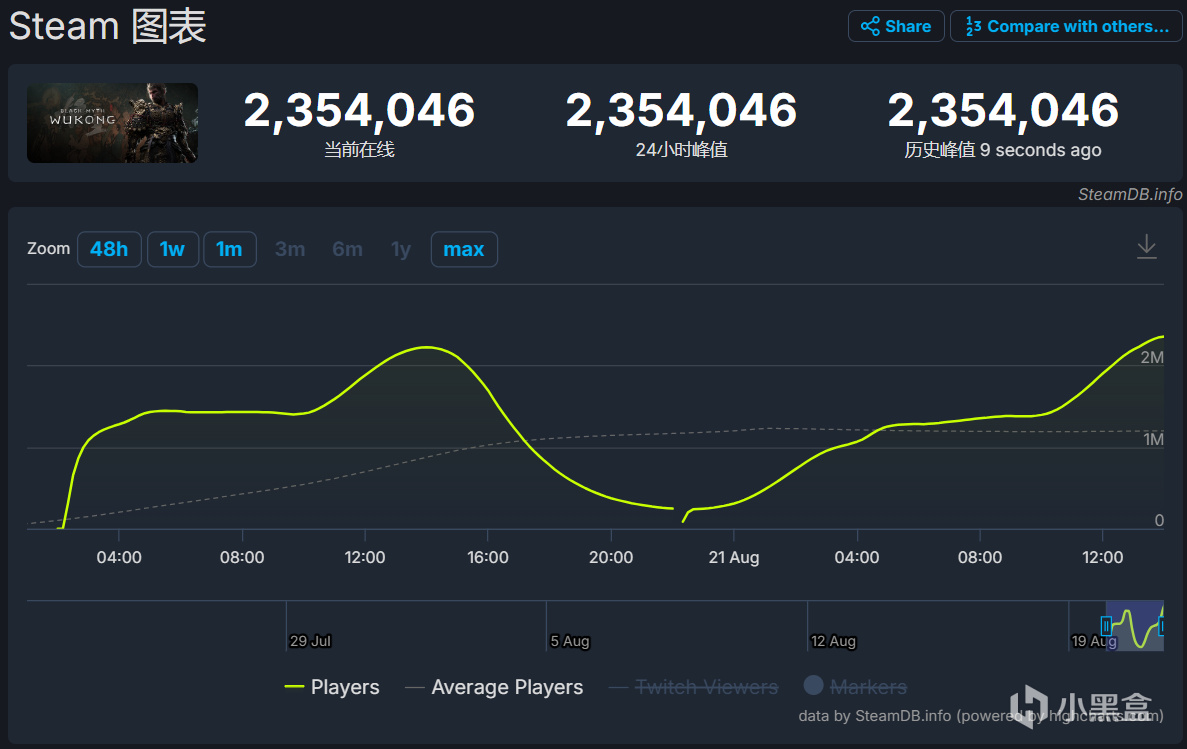Set zoom to 1m

[x=229, y=249]
